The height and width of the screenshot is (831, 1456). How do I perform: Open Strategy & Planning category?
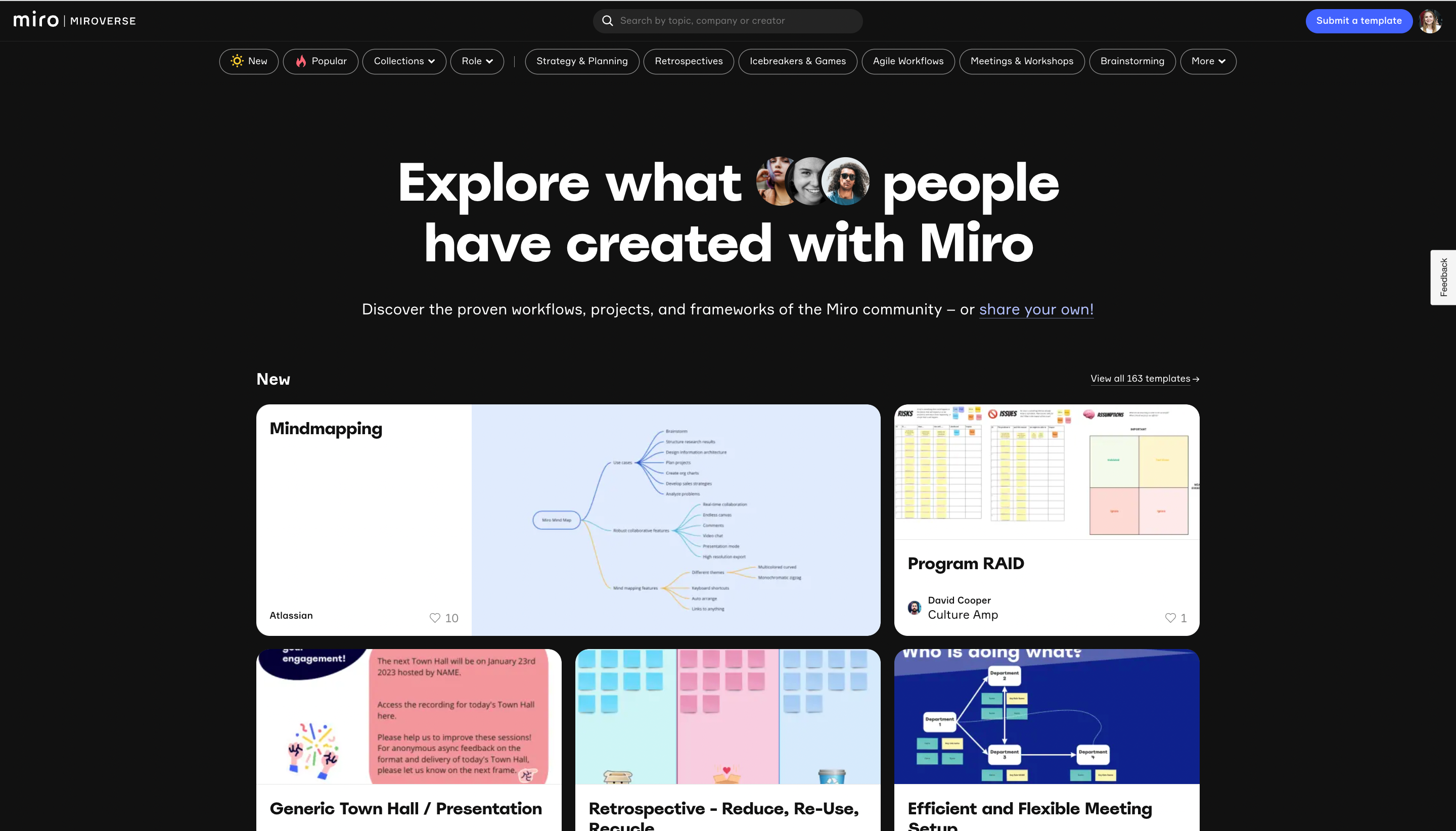[582, 61]
